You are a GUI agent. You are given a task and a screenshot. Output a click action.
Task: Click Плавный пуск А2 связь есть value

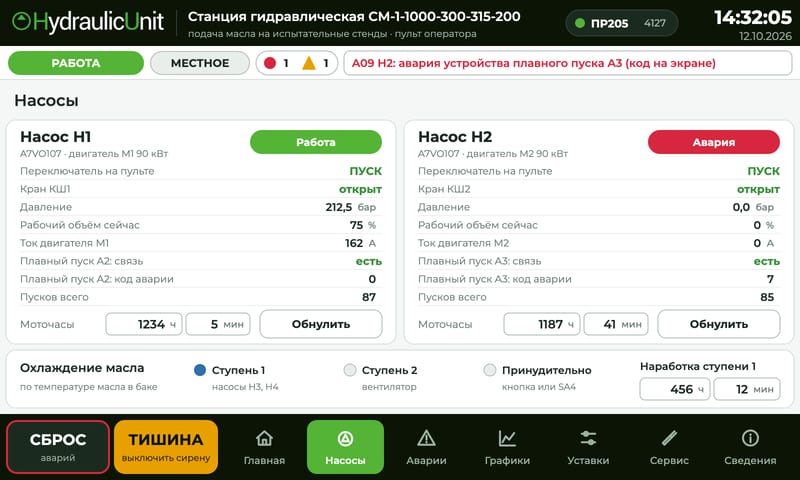tap(369, 261)
